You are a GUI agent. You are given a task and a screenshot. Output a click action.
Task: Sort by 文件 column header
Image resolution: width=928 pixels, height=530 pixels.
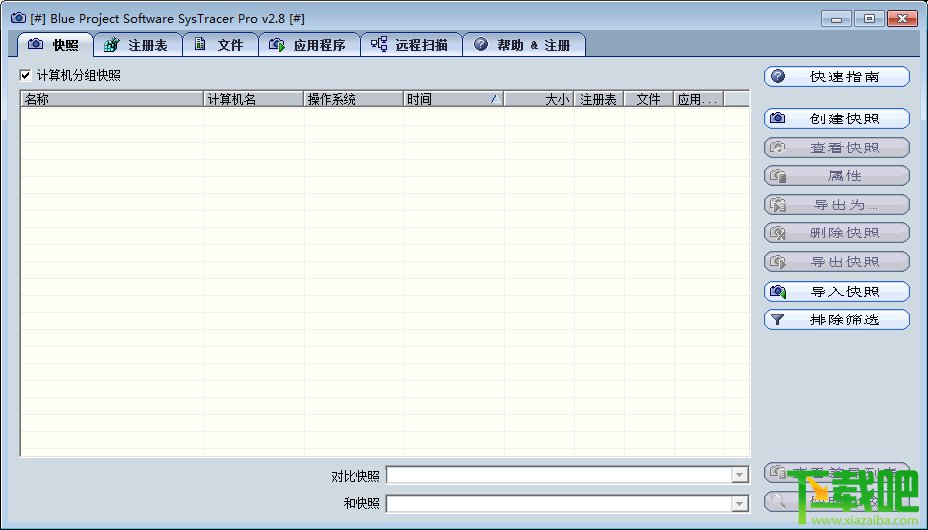[649, 99]
